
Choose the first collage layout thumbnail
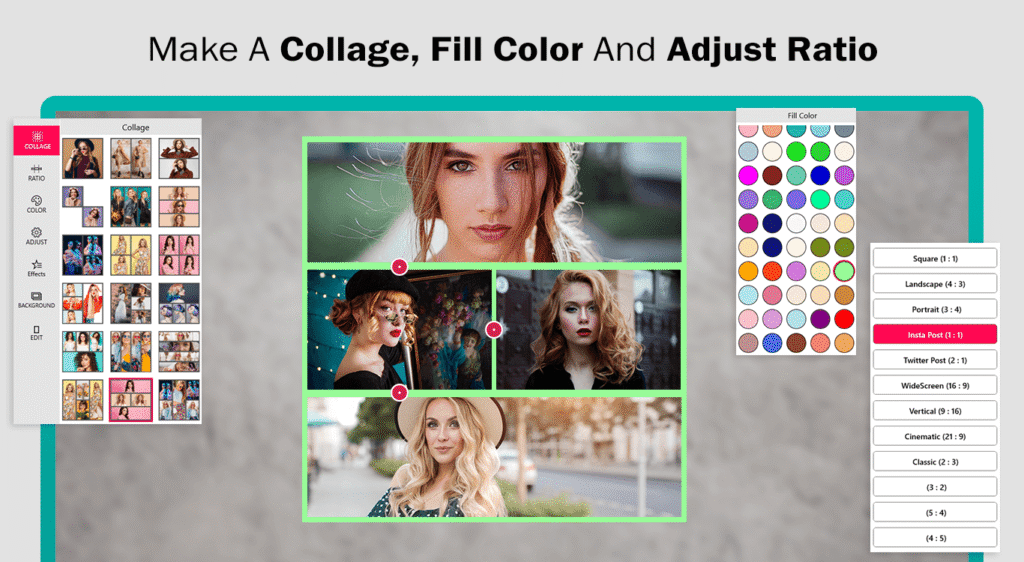pyautogui.click(x=82, y=158)
